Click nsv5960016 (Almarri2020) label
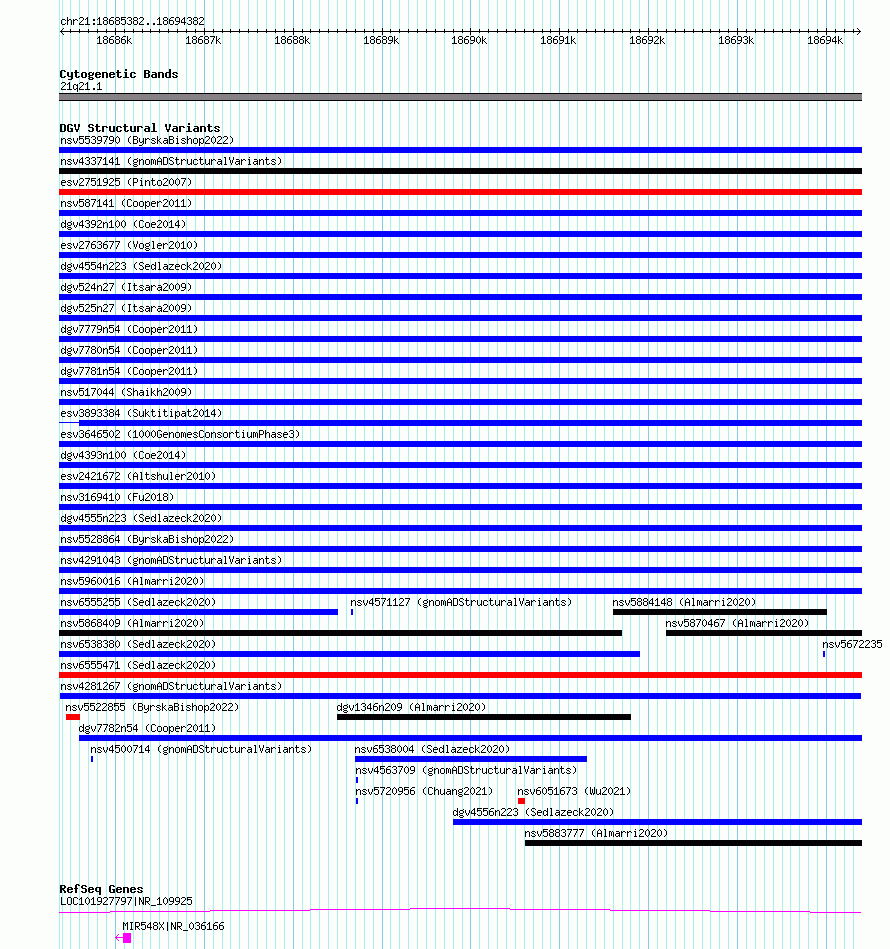This screenshot has height=949, width=890. (132, 581)
